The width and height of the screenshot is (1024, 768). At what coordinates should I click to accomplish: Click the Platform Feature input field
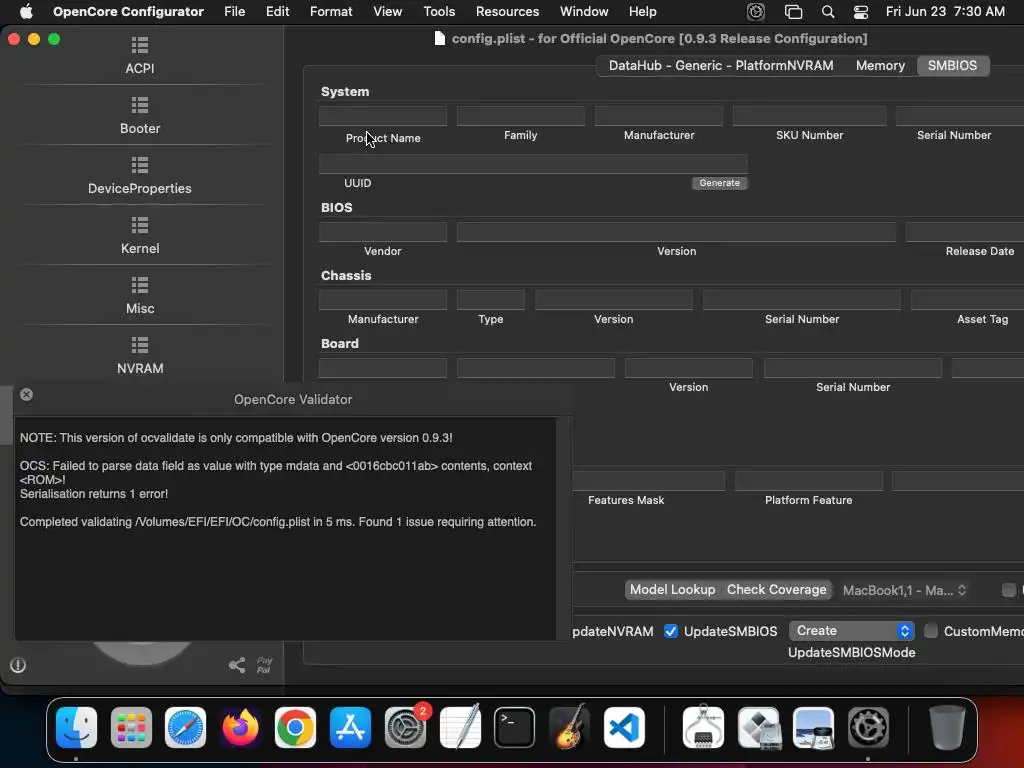click(x=808, y=481)
